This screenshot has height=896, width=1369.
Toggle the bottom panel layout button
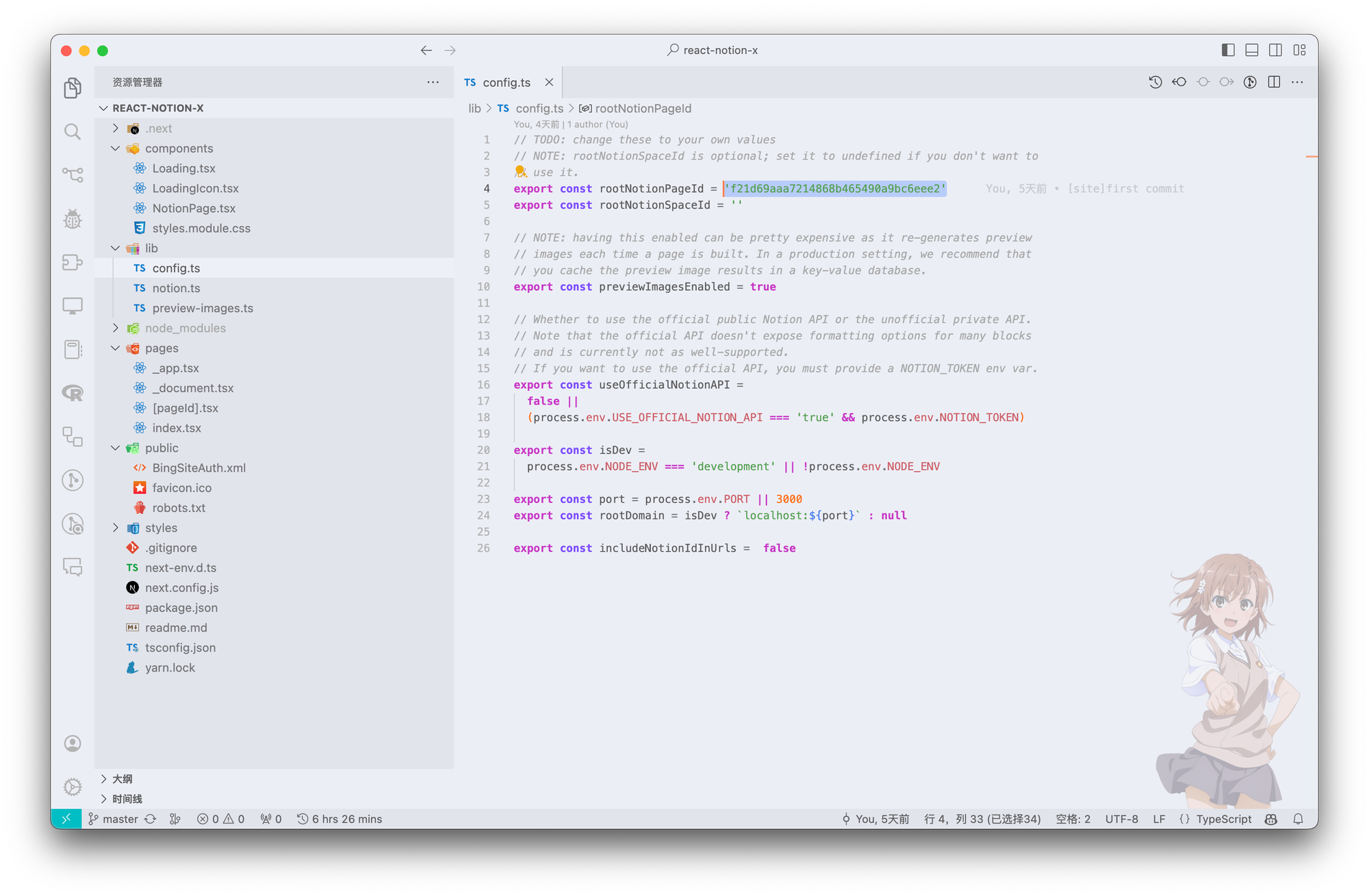point(1252,50)
